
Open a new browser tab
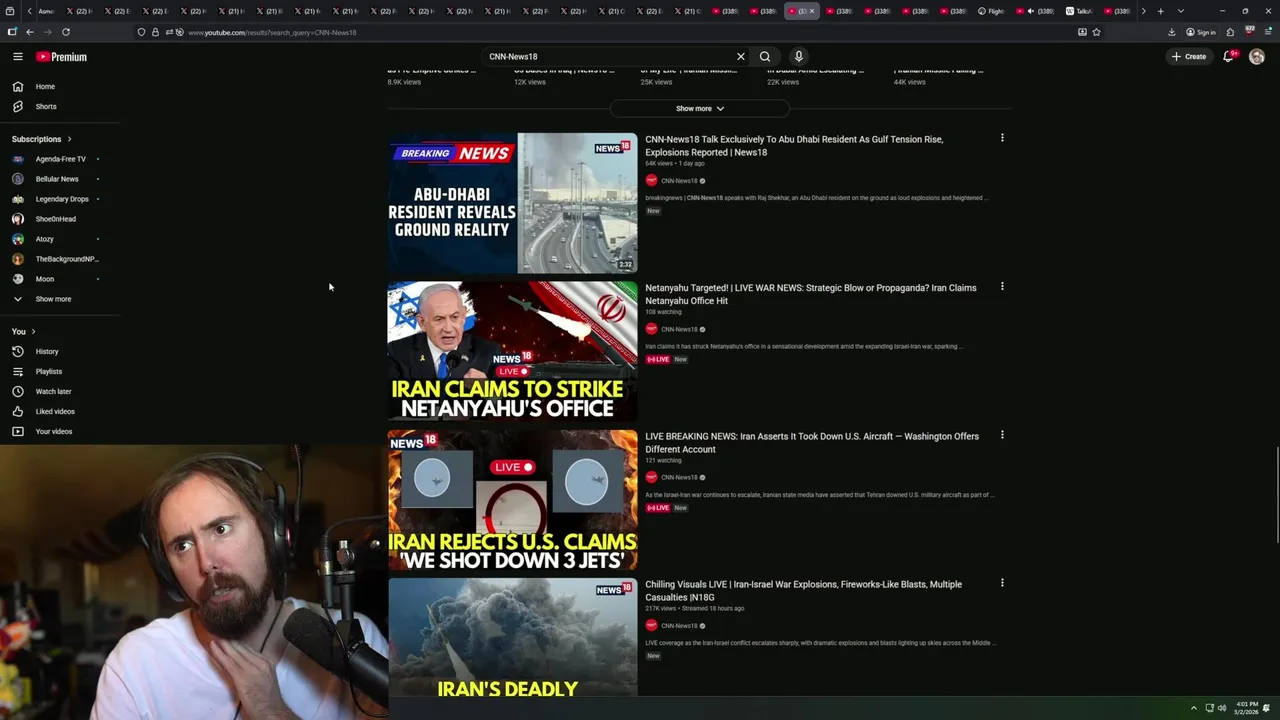tap(1160, 11)
